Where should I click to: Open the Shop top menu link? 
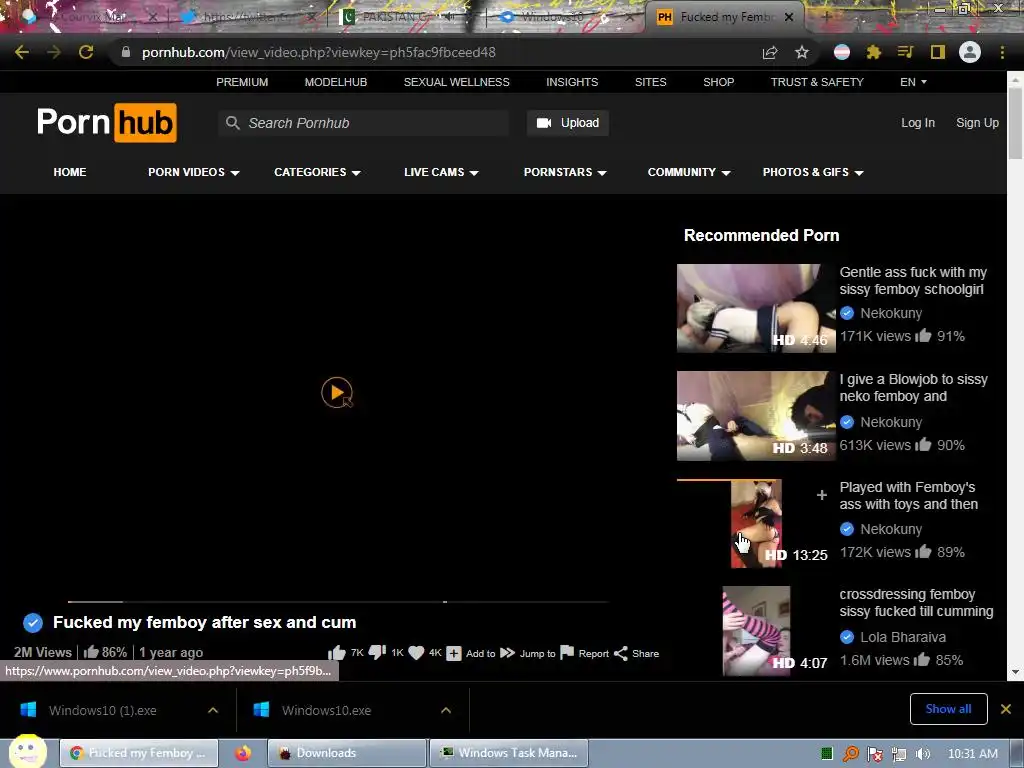(718, 82)
